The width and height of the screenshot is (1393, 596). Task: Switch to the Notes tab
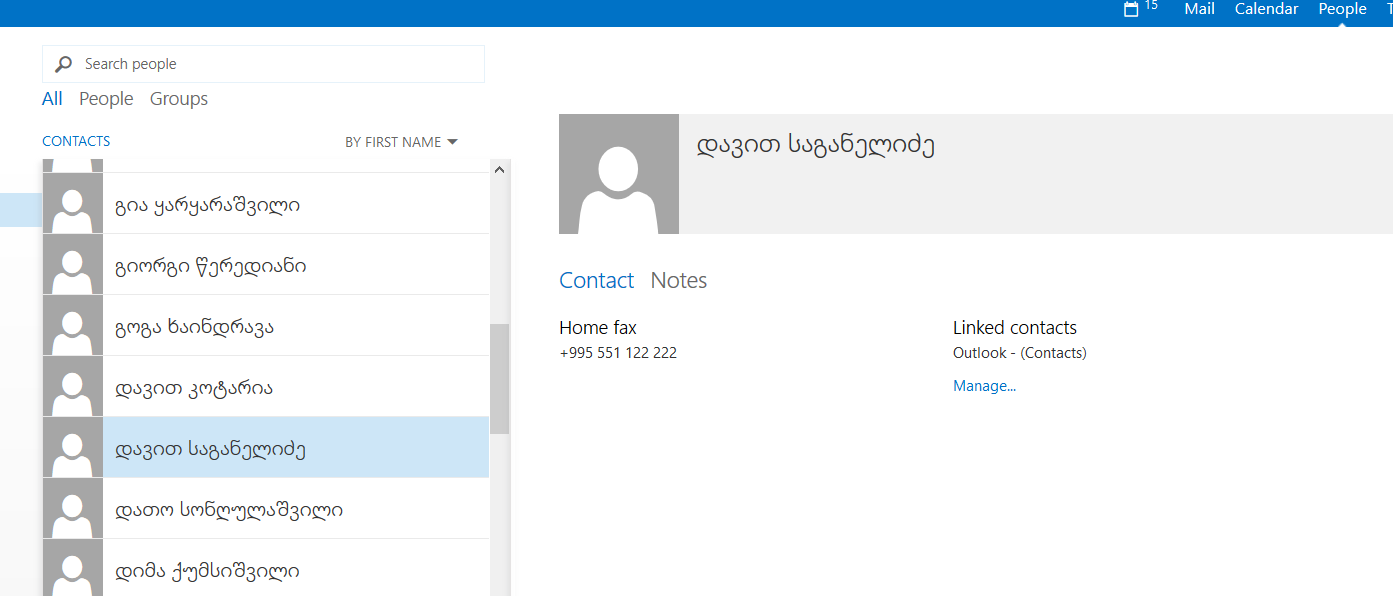point(678,281)
